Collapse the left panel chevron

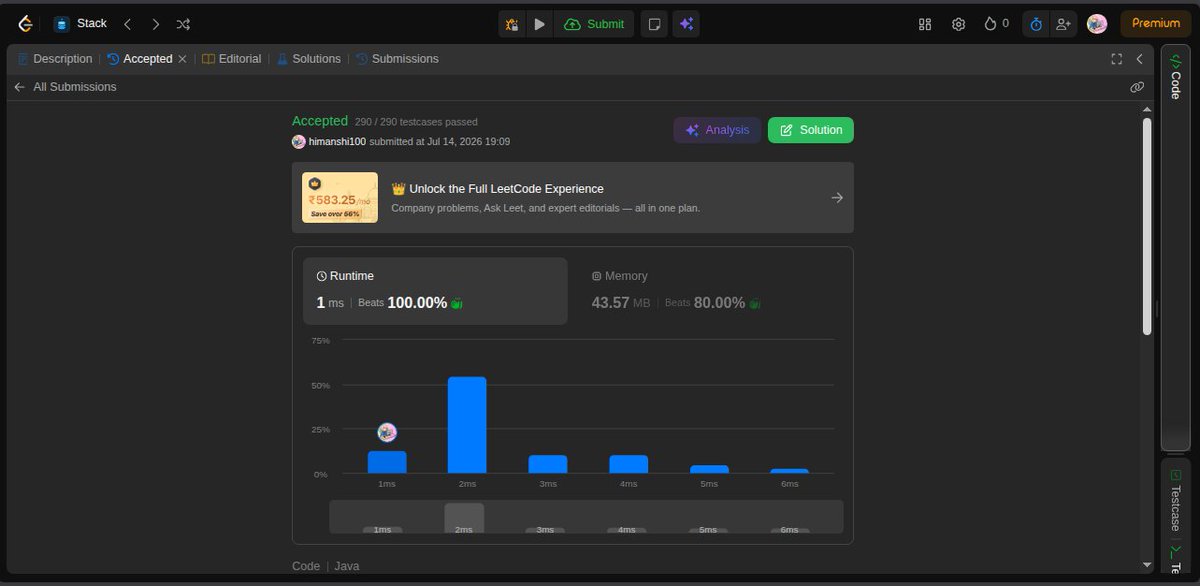[x=1139, y=59]
